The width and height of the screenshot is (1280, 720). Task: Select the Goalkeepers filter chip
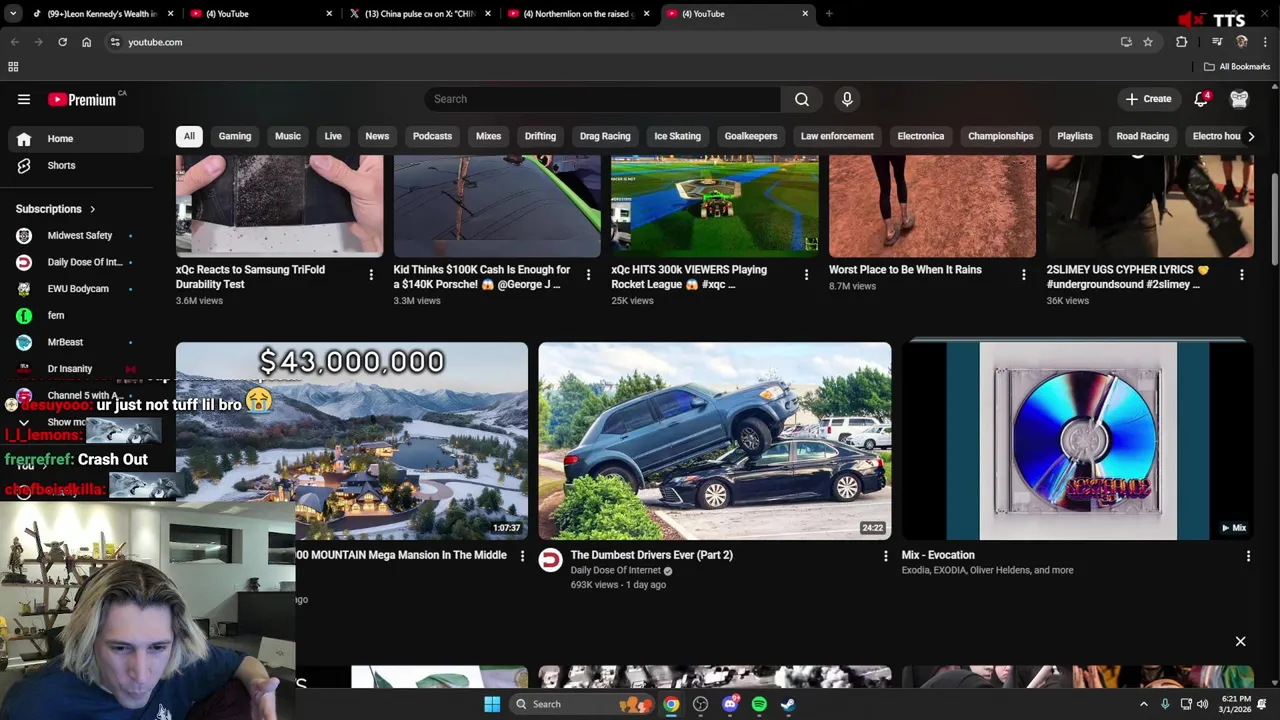(x=751, y=136)
